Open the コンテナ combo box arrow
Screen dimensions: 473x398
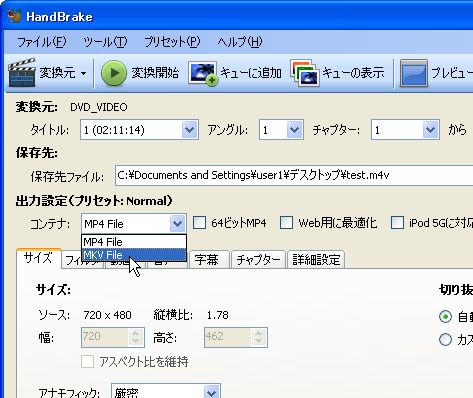(x=177, y=223)
